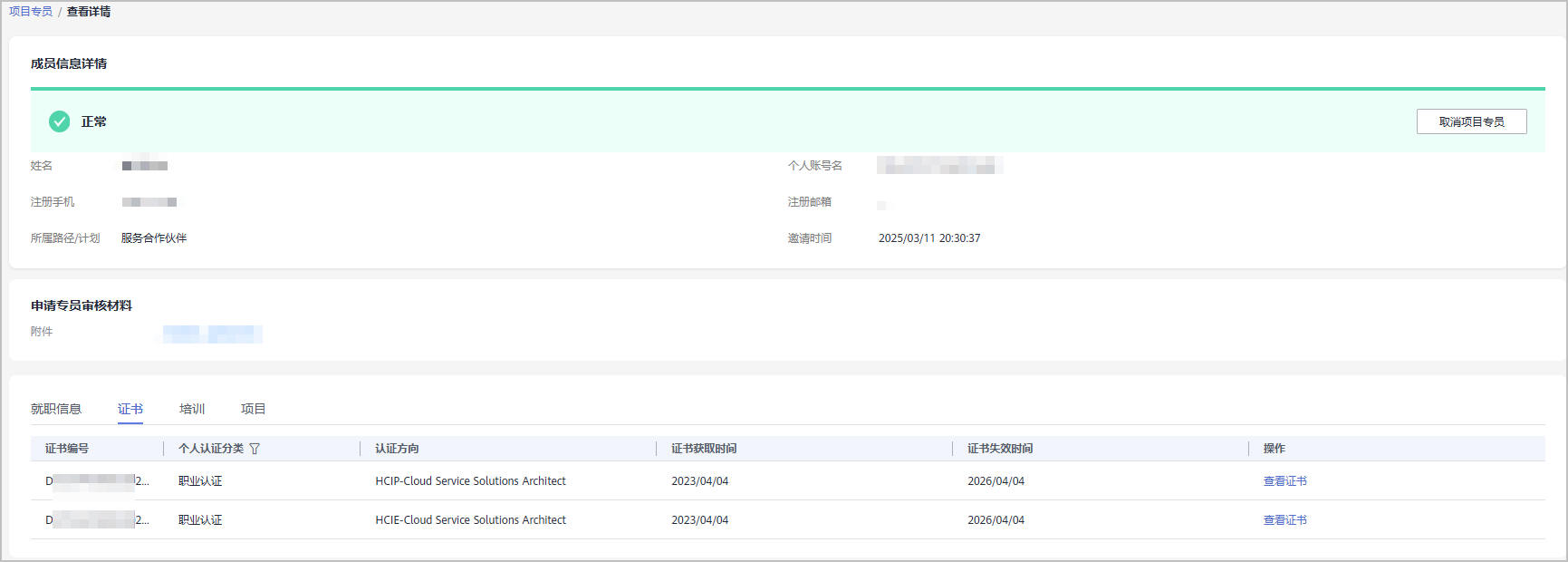Switch to the 就职信息 tab
Viewport: 1568px width, 562px height.
(56, 409)
